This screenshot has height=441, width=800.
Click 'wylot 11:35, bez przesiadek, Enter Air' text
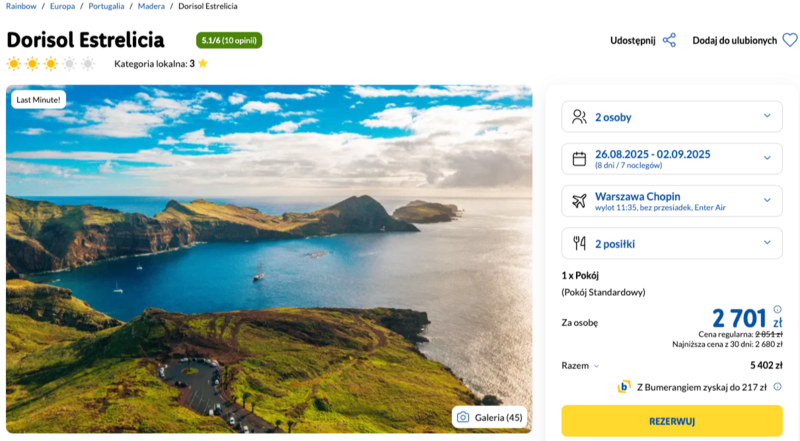pos(660,208)
